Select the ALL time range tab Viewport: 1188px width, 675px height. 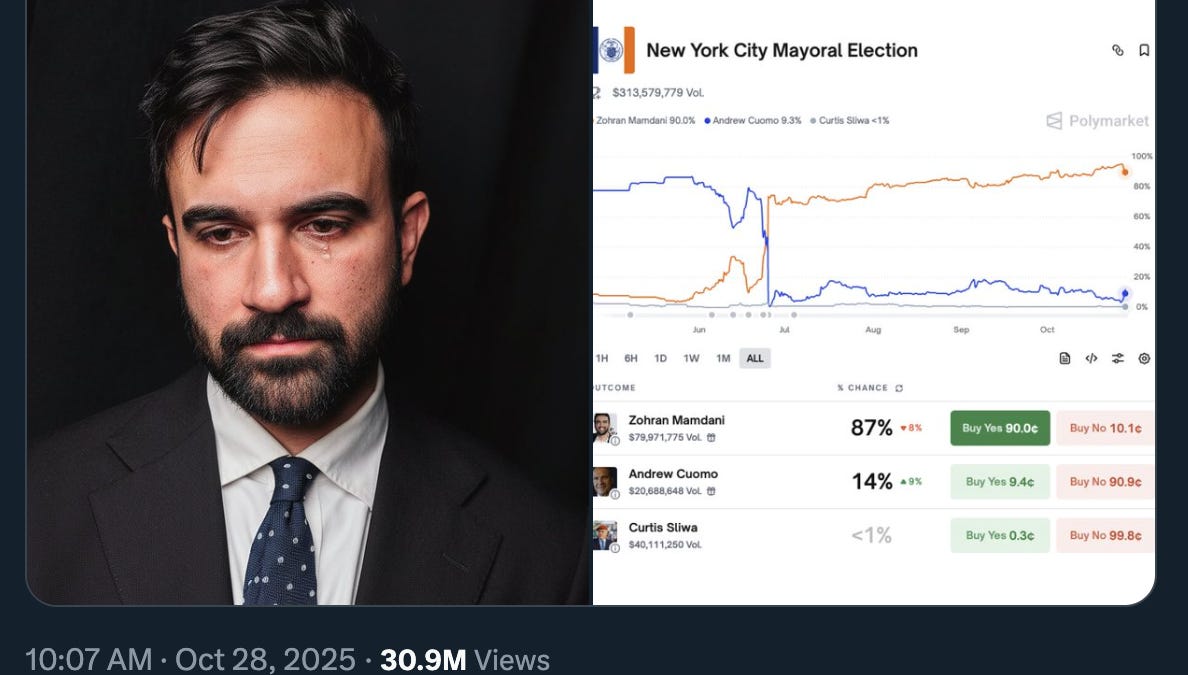(755, 358)
